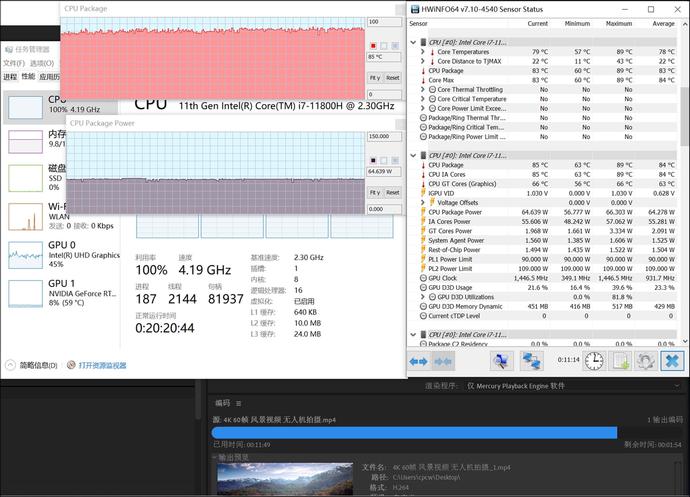The width and height of the screenshot is (690, 497).
Task: Select disk SSD entry in Task Manager
Action: 33,177
